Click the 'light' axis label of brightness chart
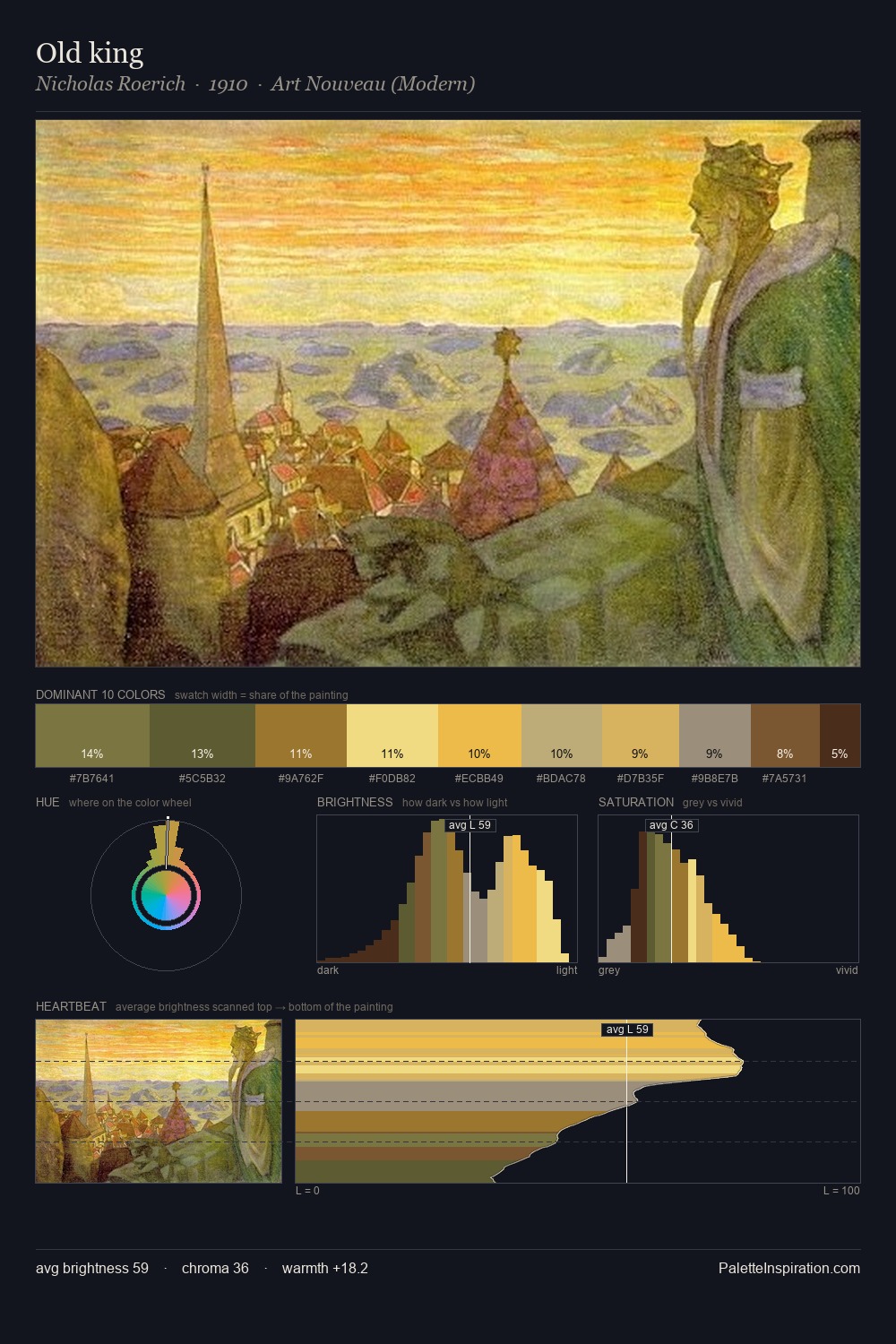 567,969
